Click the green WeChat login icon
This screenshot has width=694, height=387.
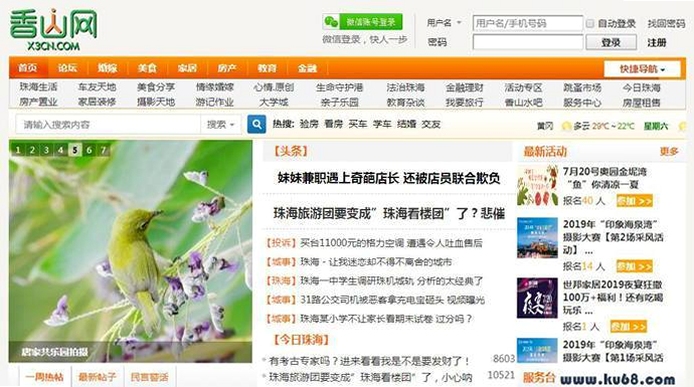331,22
